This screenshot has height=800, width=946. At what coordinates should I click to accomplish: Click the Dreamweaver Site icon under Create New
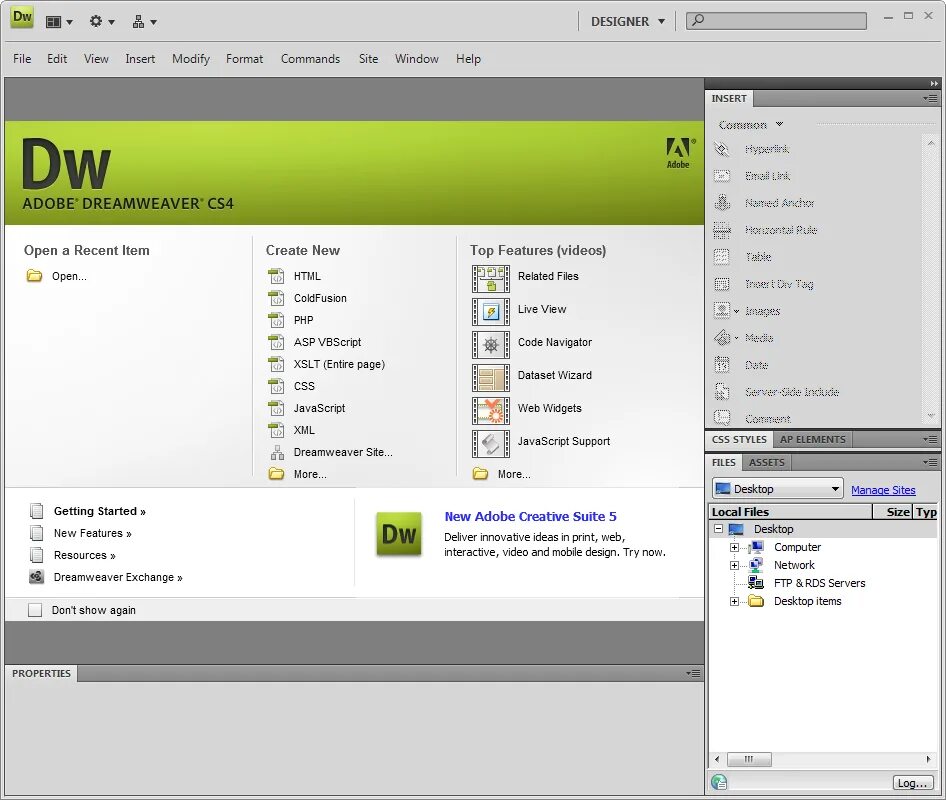pos(277,452)
